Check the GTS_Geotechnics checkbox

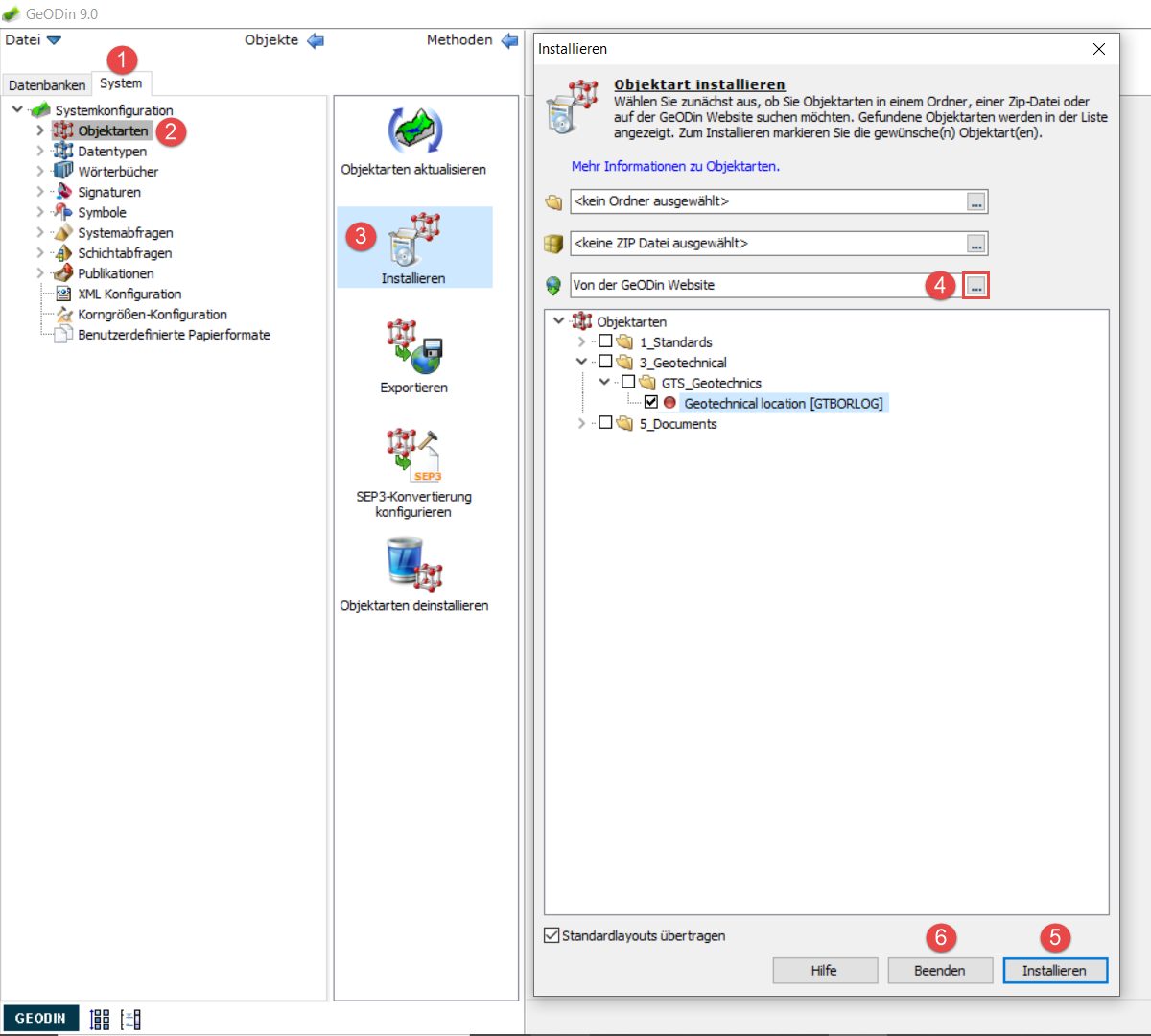tap(628, 382)
